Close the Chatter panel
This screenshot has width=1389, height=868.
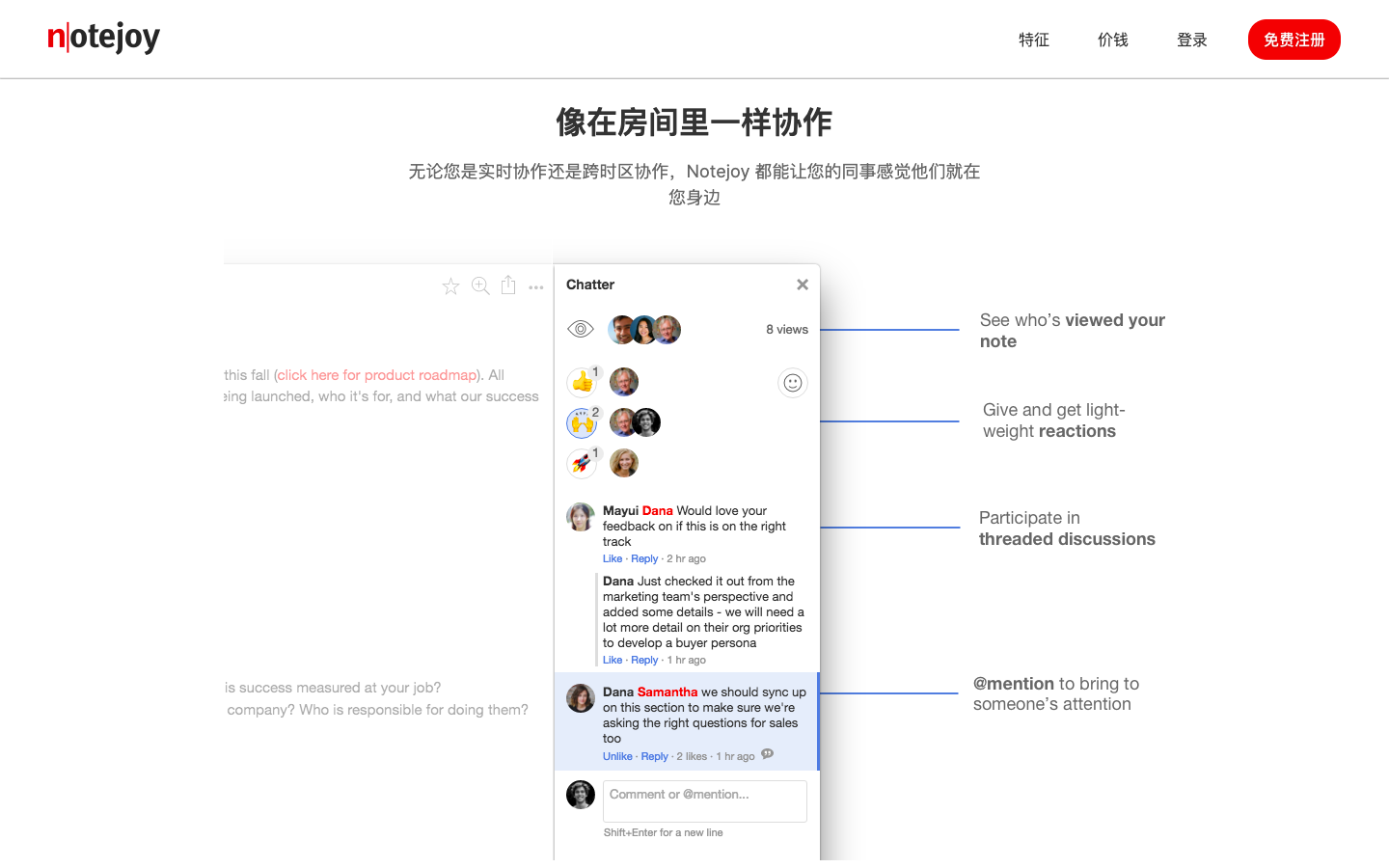pyautogui.click(x=802, y=285)
